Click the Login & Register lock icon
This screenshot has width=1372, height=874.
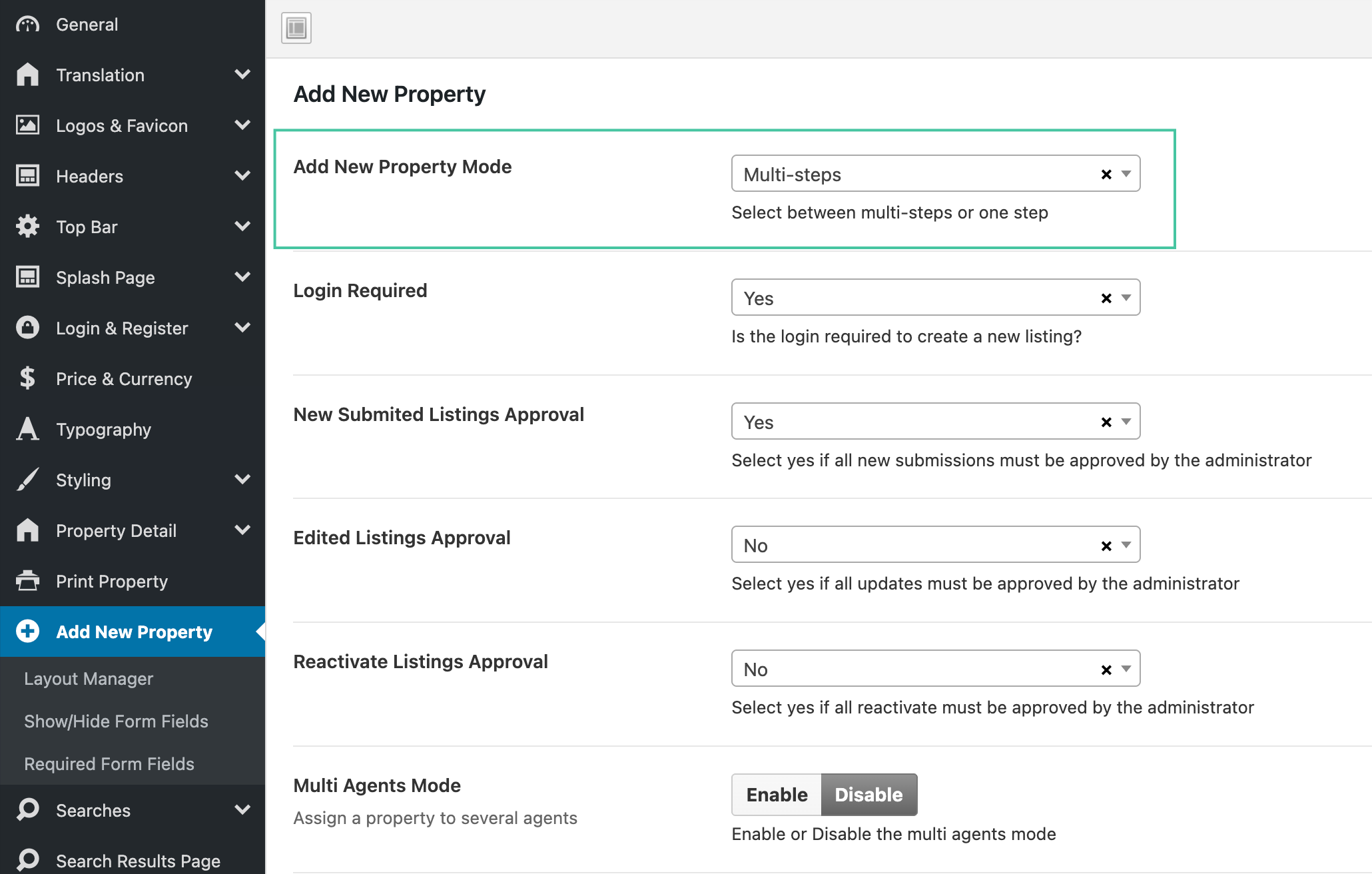(x=27, y=328)
